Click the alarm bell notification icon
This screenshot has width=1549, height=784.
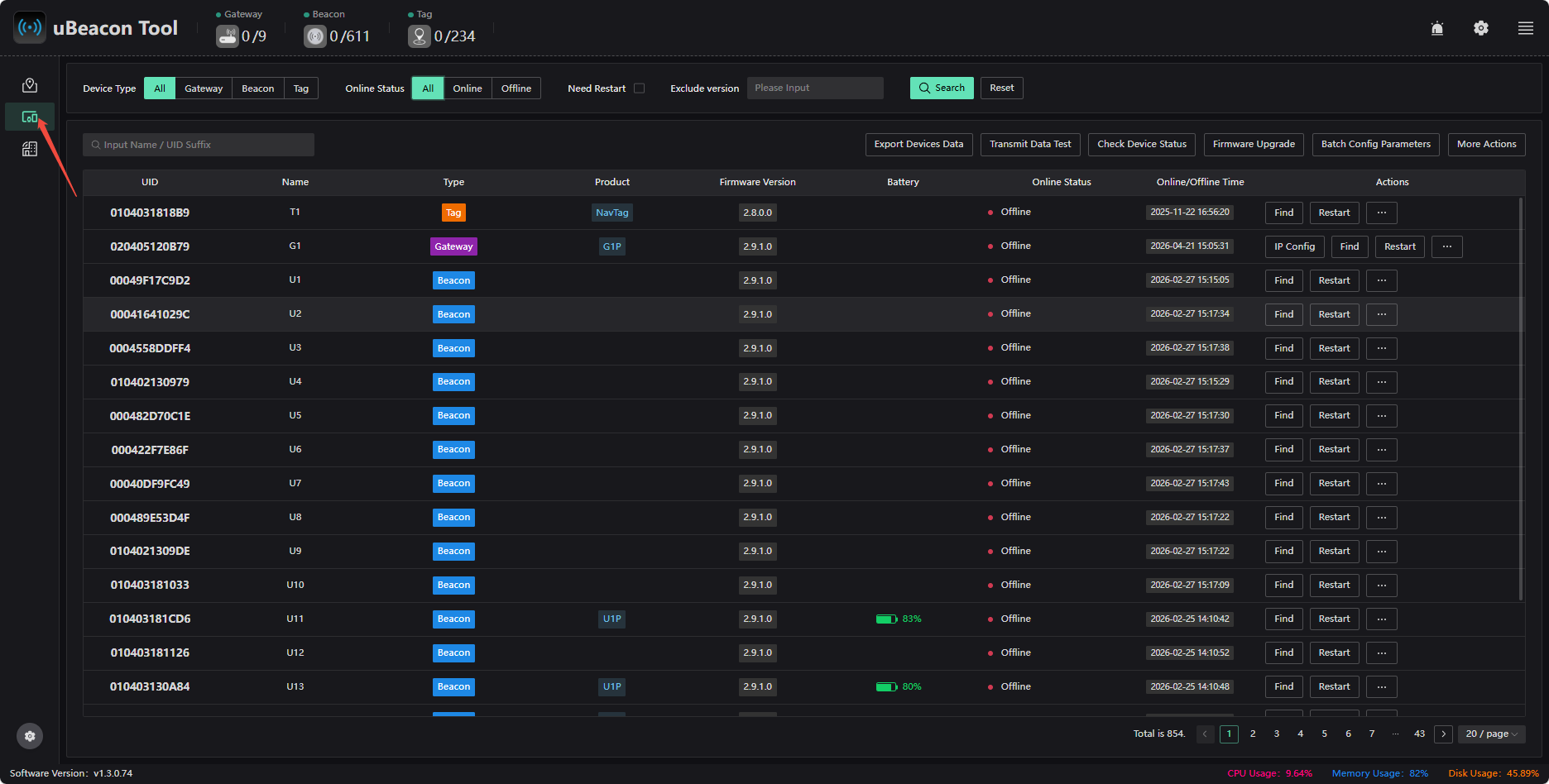[1437, 28]
